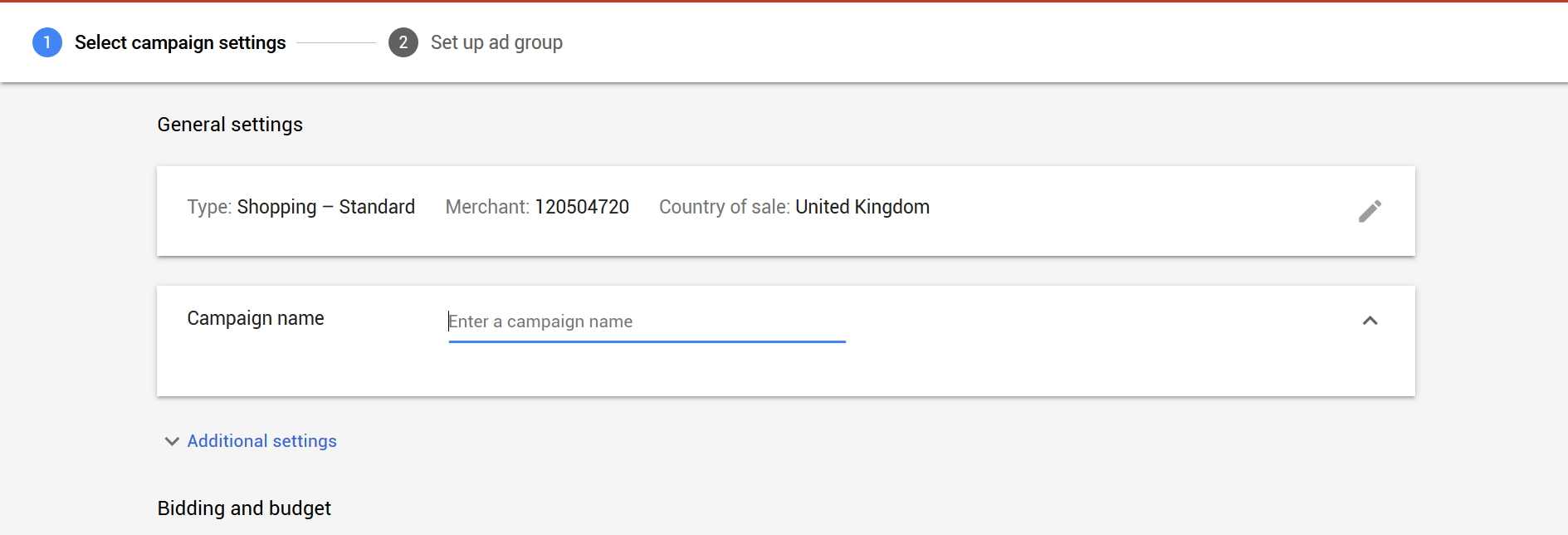Click the Type label in settings card
The height and width of the screenshot is (535, 1568).
click(x=209, y=207)
